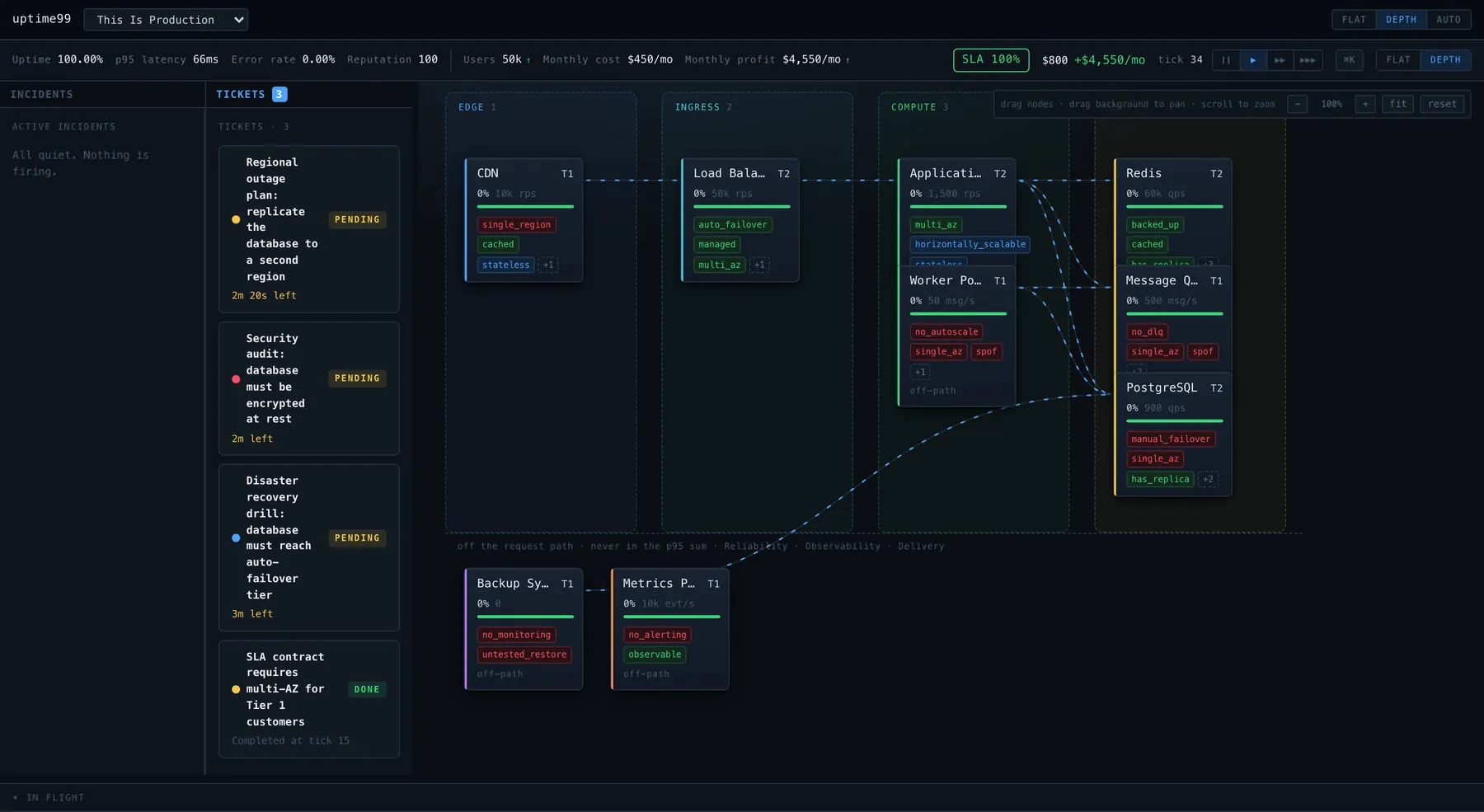Switch stats bar view to FLAT
1484x812 pixels.
point(1398,60)
